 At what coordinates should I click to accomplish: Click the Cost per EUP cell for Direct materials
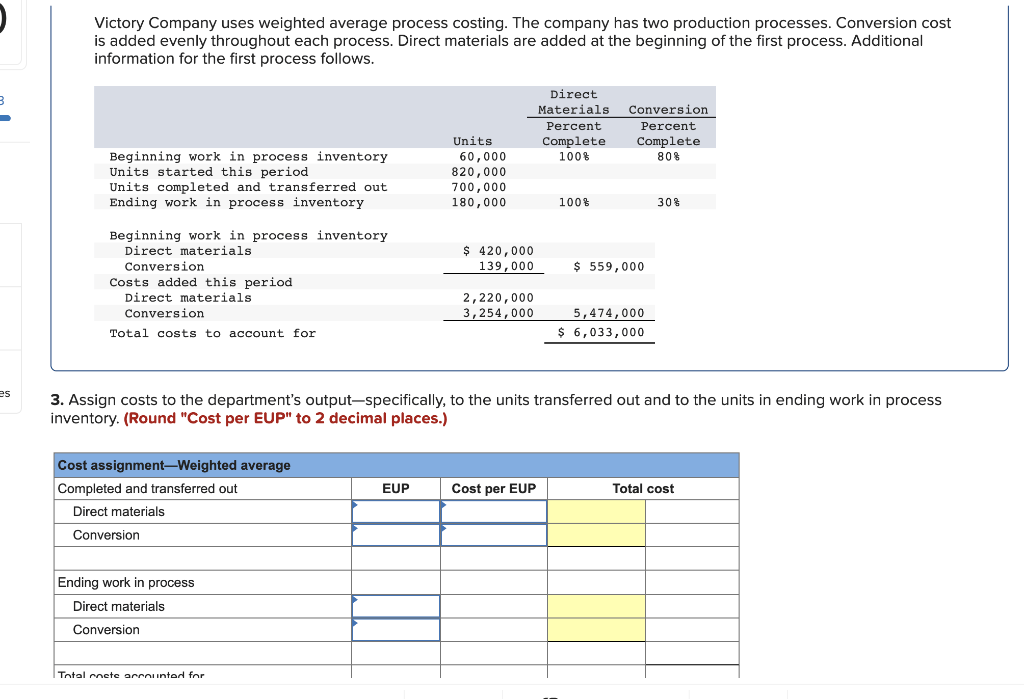coord(494,511)
